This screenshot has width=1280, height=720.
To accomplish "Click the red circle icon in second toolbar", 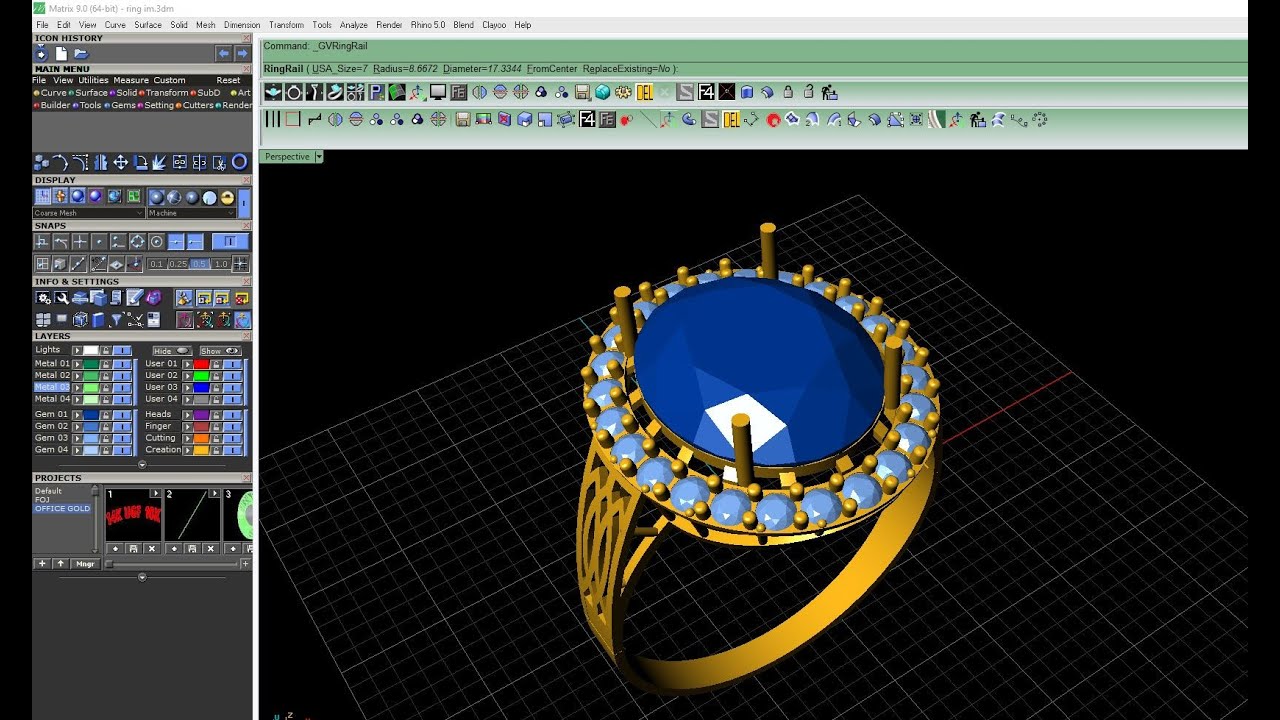I will [773, 119].
